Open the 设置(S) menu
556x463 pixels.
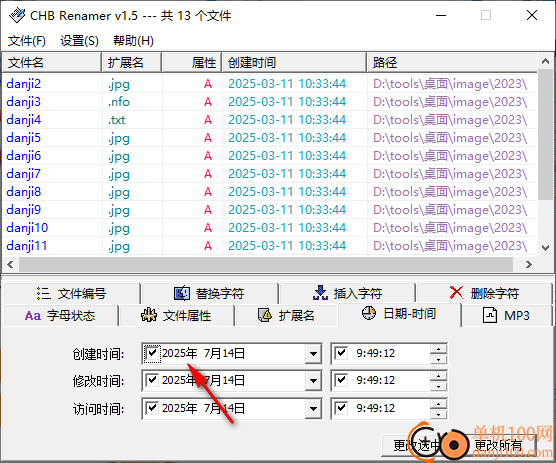click(x=79, y=41)
